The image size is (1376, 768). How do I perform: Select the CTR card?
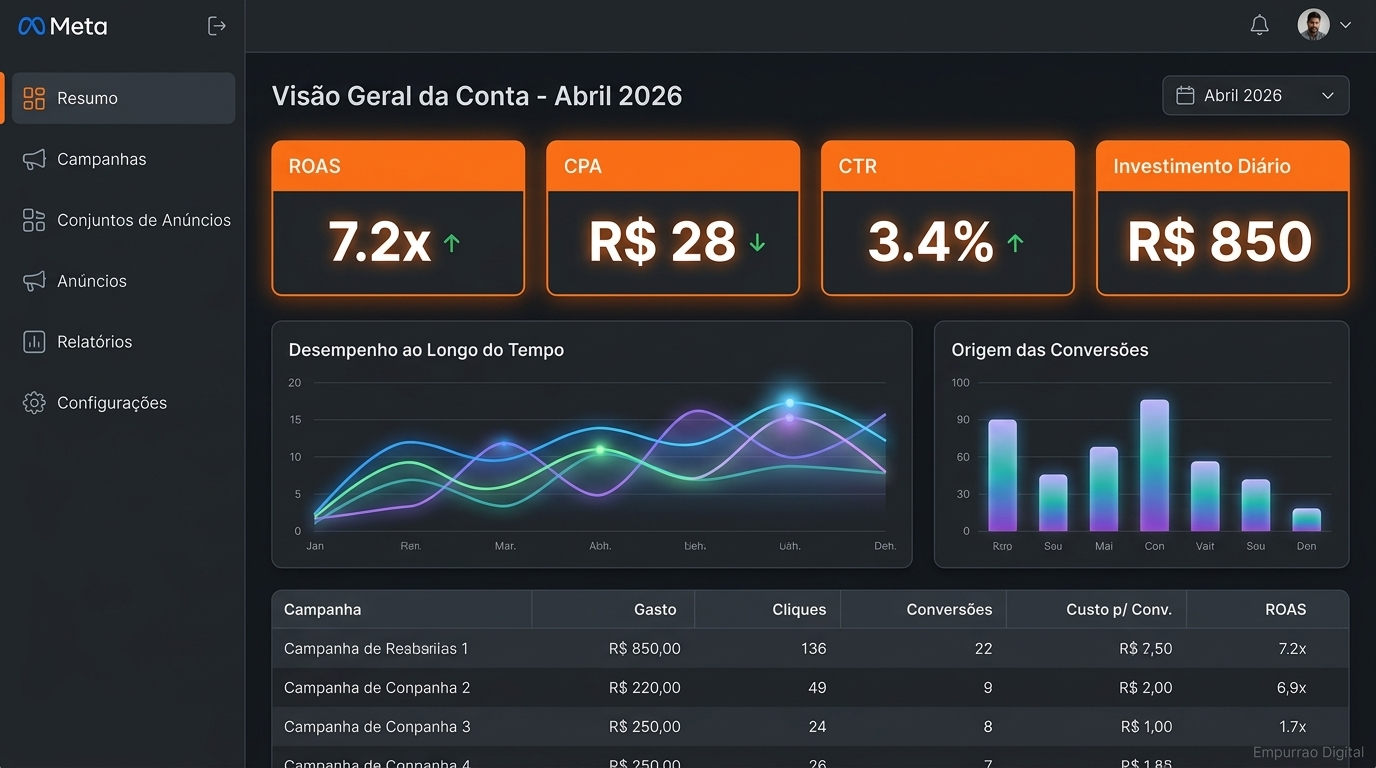tap(948, 218)
